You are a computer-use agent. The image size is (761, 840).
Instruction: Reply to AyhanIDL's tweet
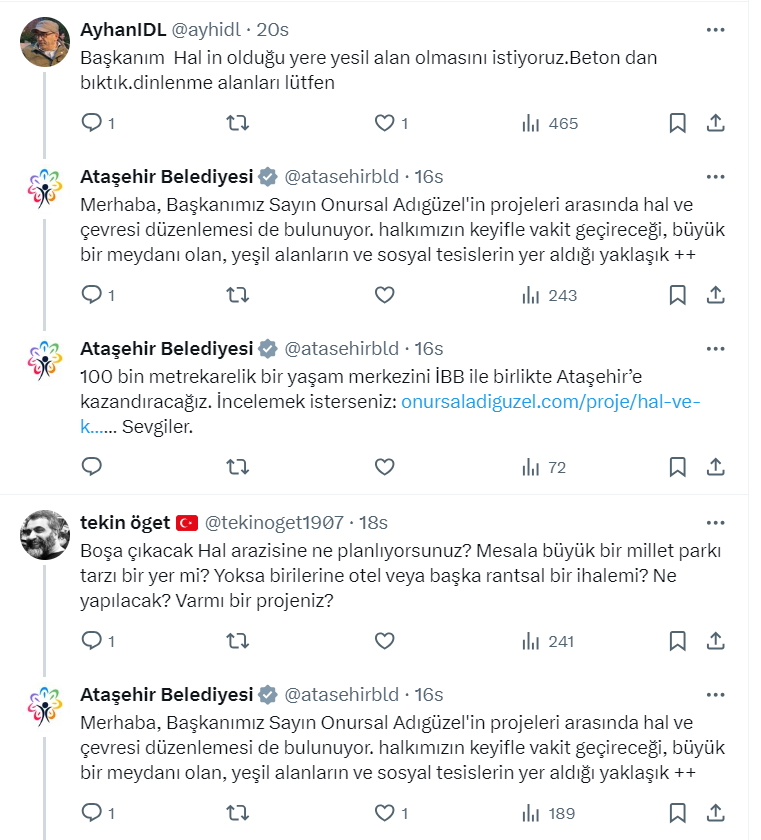point(92,123)
